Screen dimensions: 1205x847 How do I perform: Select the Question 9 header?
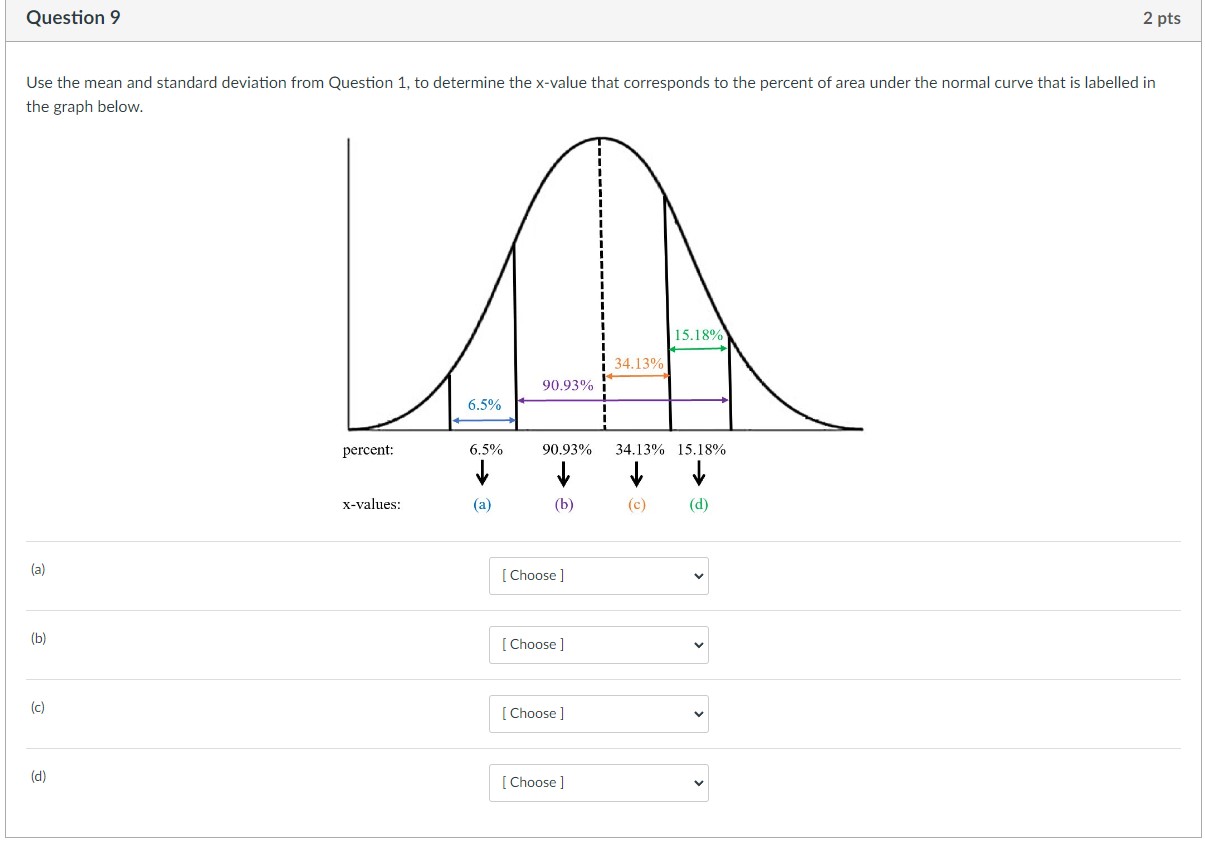point(71,17)
